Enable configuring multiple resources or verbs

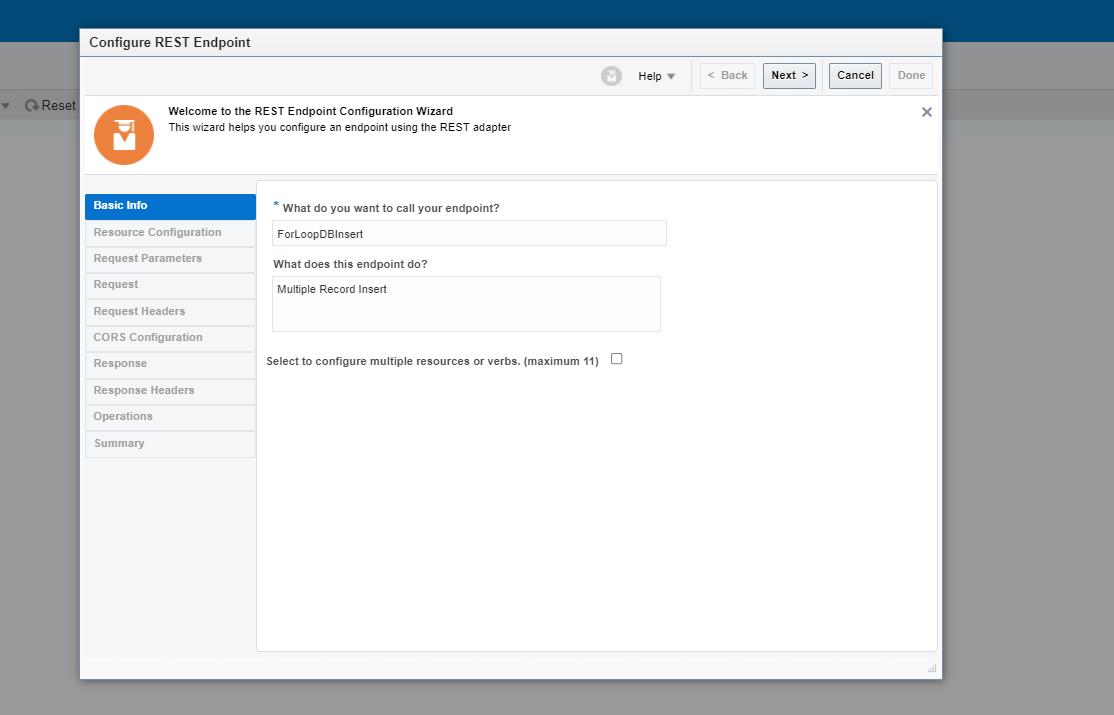coord(616,358)
